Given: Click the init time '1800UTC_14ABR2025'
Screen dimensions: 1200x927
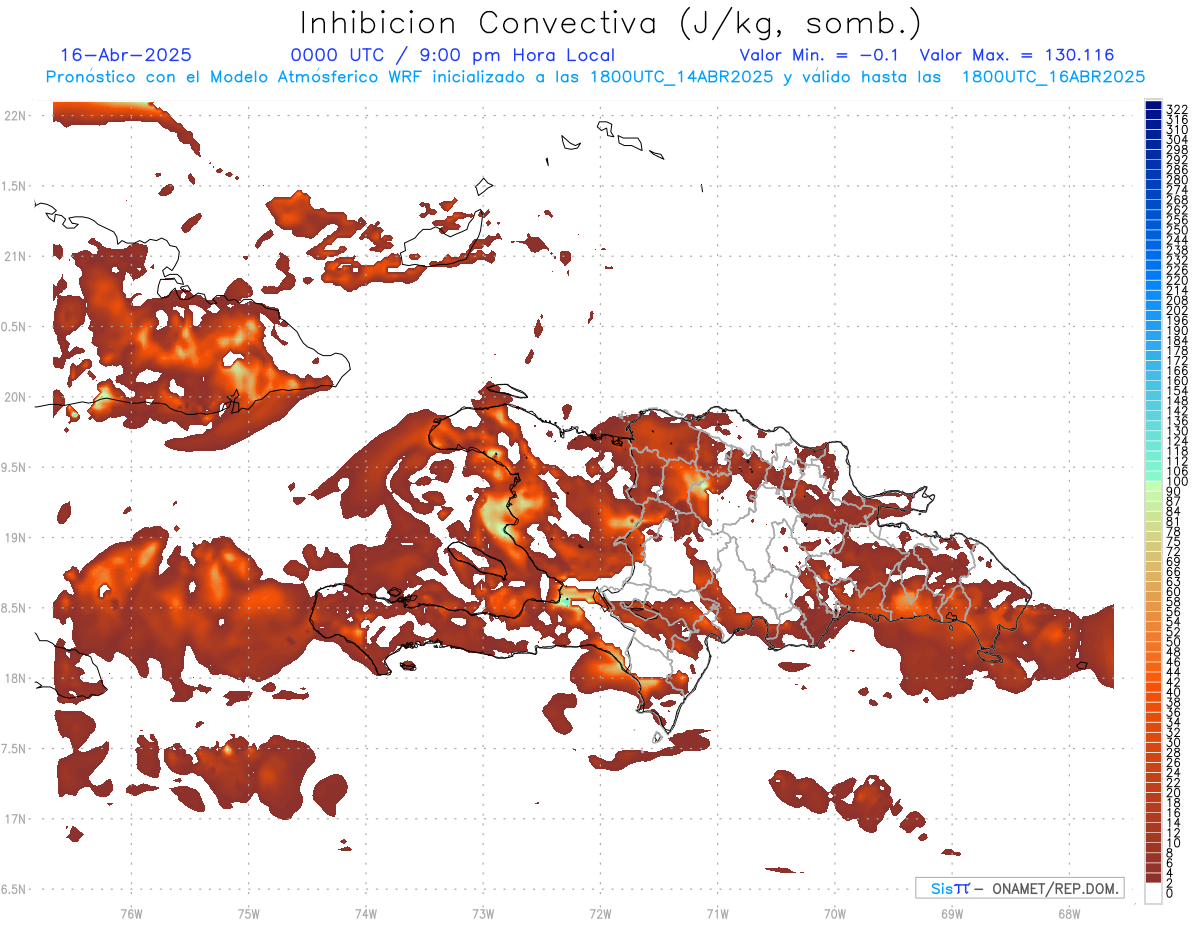Looking at the screenshot, I should [681, 77].
